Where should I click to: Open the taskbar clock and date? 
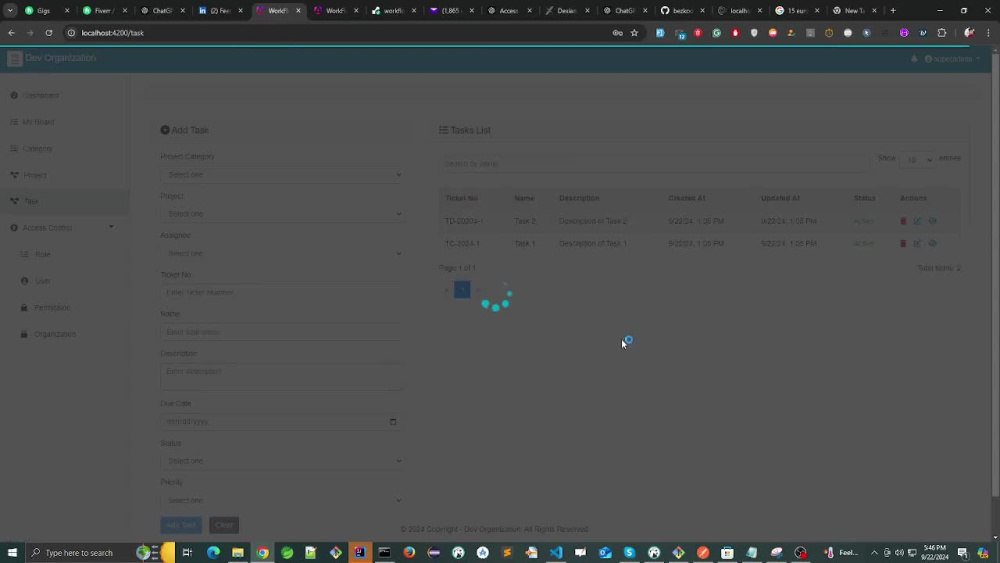click(934, 552)
